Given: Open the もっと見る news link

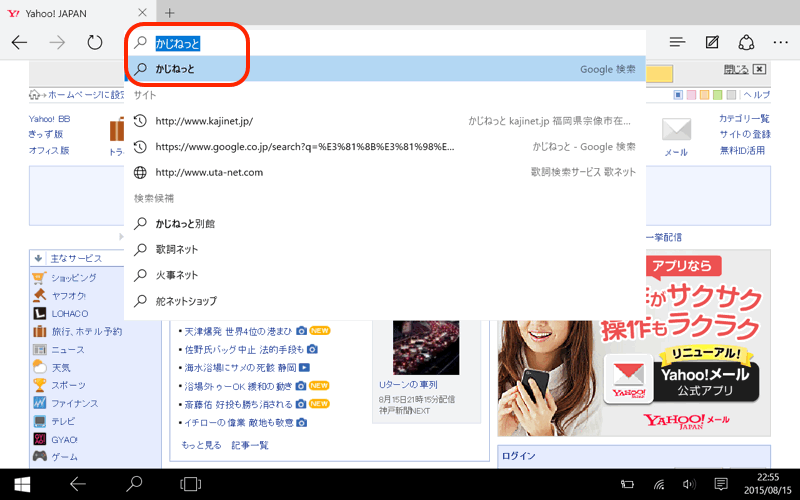Looking at the screenshot, I should click(201, 445).
